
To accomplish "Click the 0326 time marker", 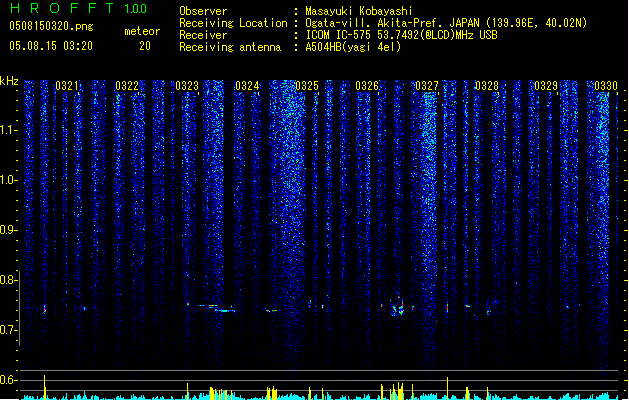I will [x=367, y=86].
